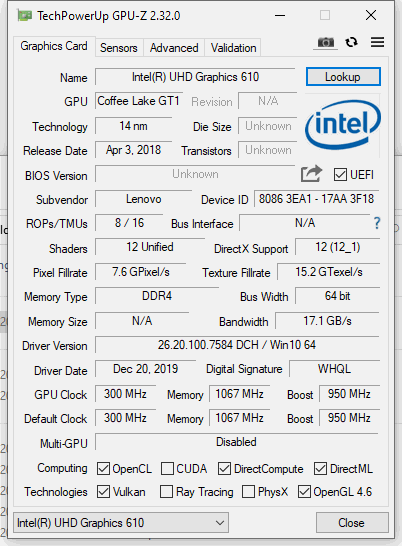Open the Validation tab
The height and width of the screenshot is (546, 402).
coord(233,48)
